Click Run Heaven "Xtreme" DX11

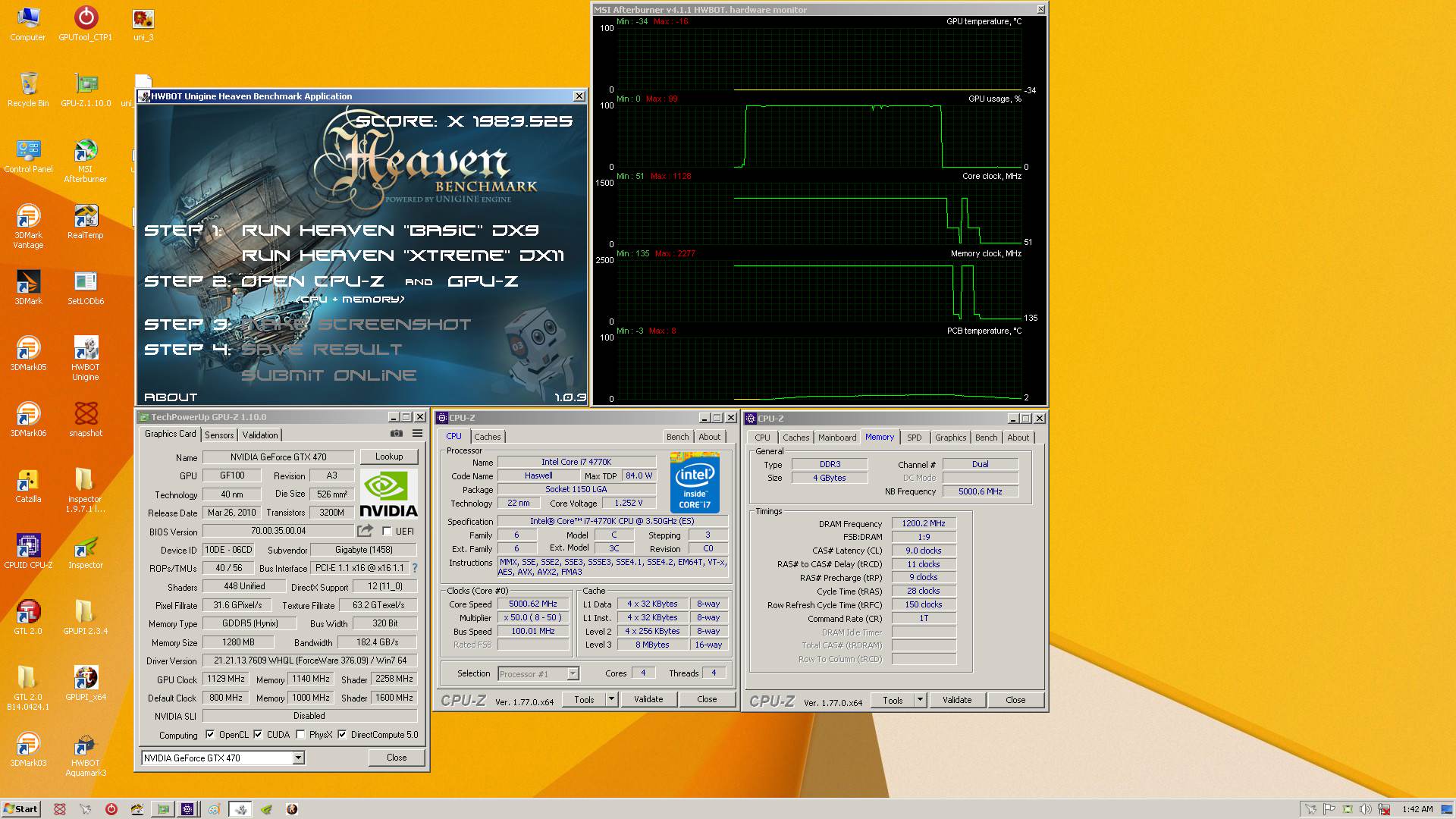click(403, 256)
